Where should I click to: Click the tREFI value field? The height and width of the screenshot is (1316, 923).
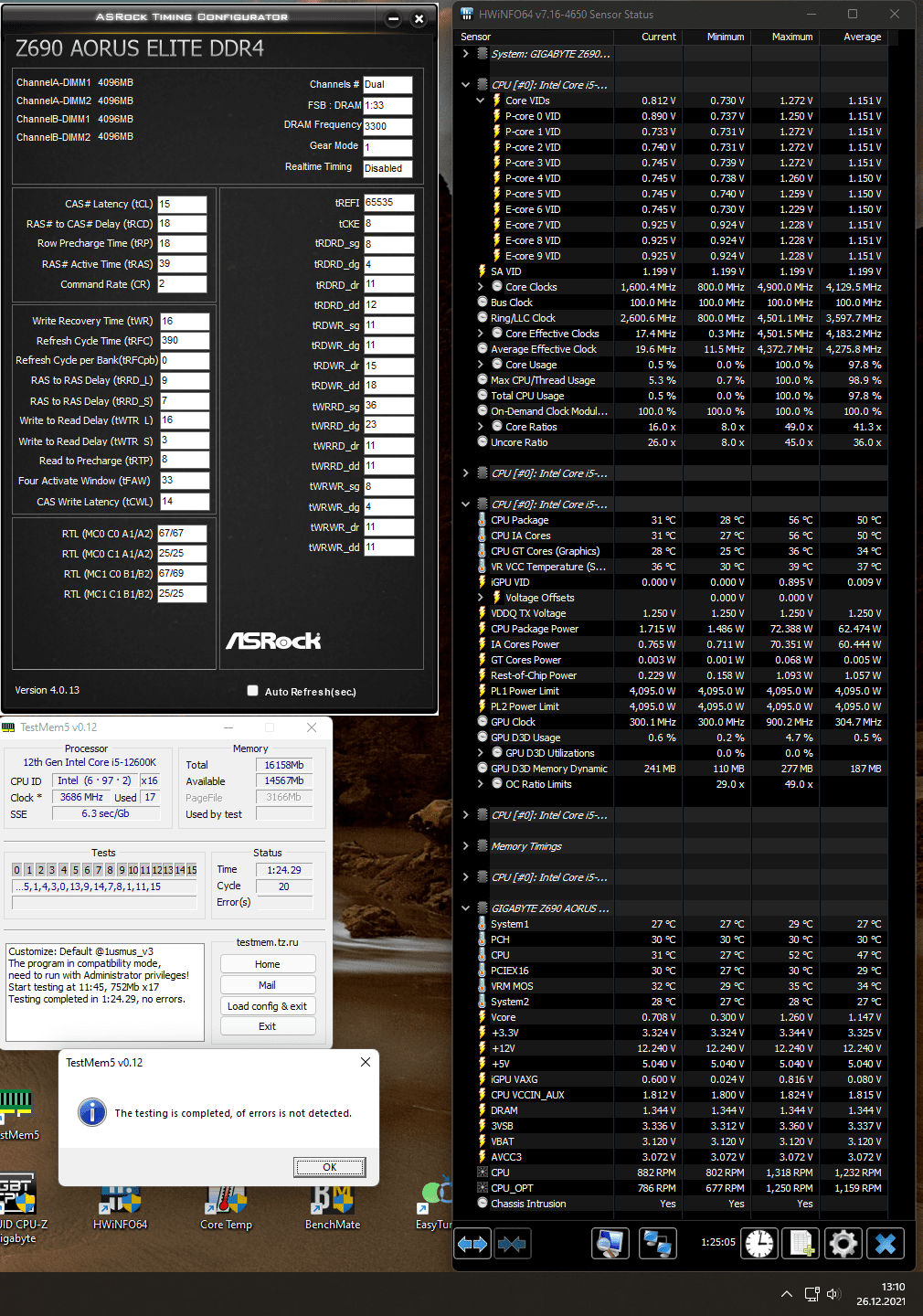[389, 203]
